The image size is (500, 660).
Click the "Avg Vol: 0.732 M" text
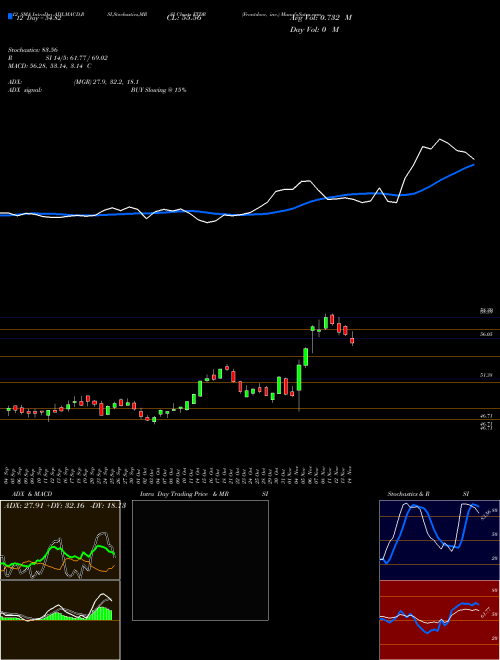(321, 18)
